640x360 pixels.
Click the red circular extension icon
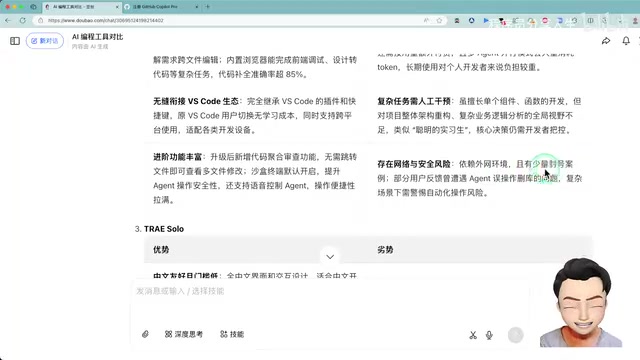click(x=545, y=20)
